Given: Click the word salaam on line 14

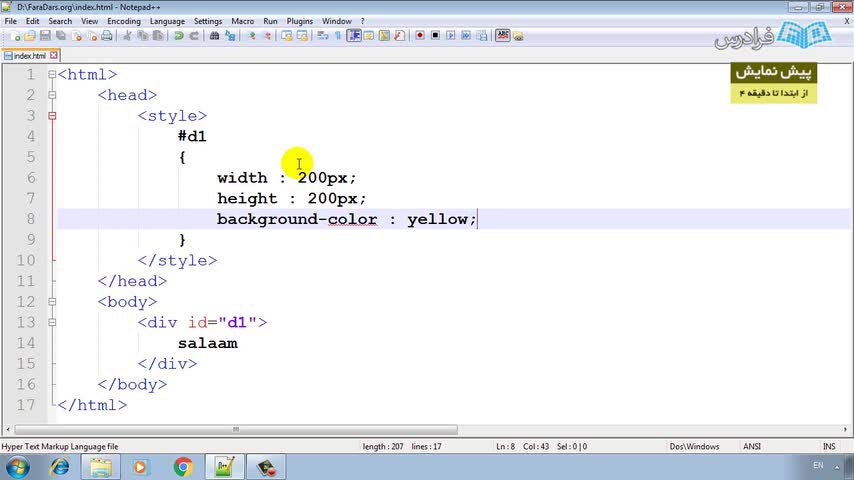Looking at the screenshot, I should pos(208,343).
